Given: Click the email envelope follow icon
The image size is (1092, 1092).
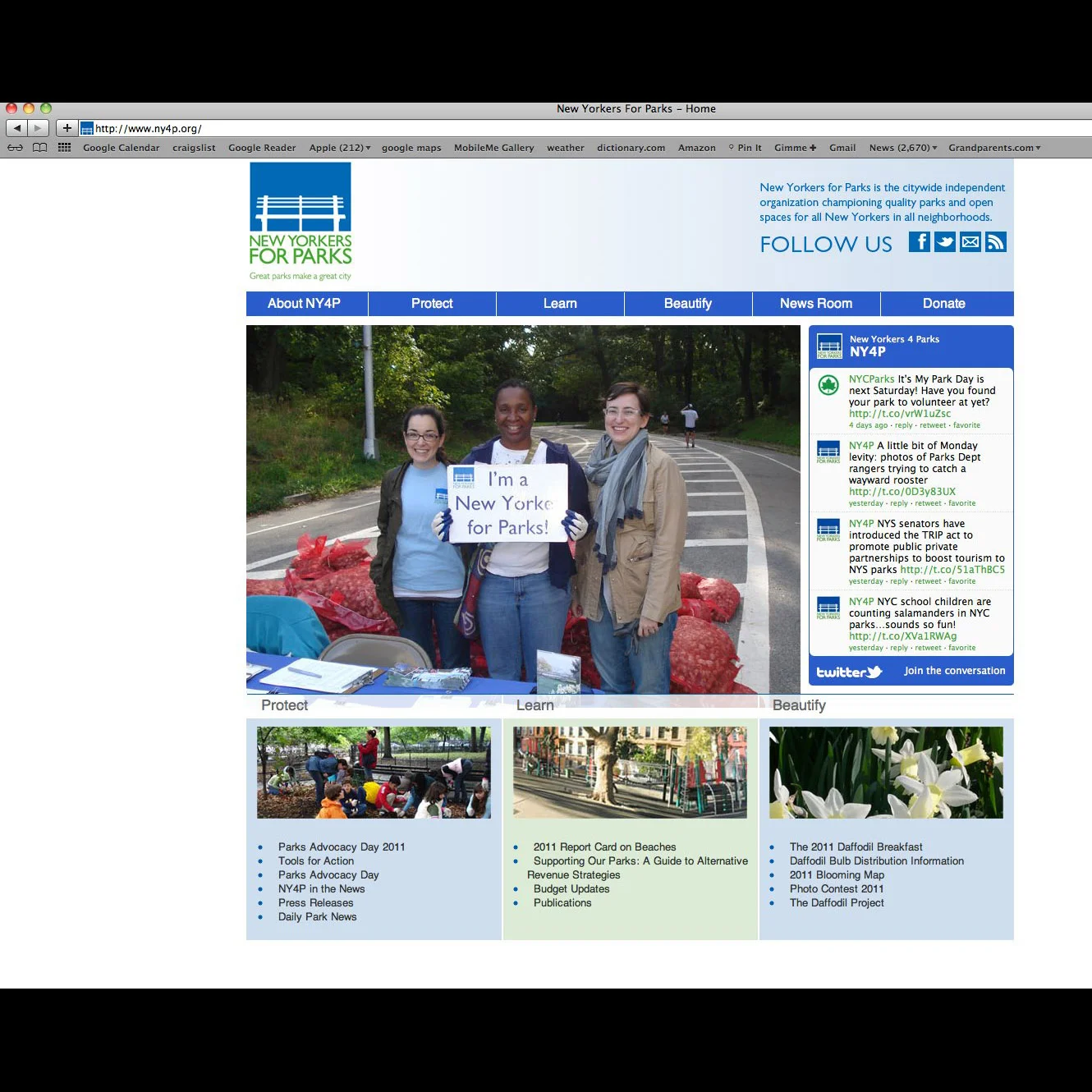Looking at the screenshot, I should [970, 242].
